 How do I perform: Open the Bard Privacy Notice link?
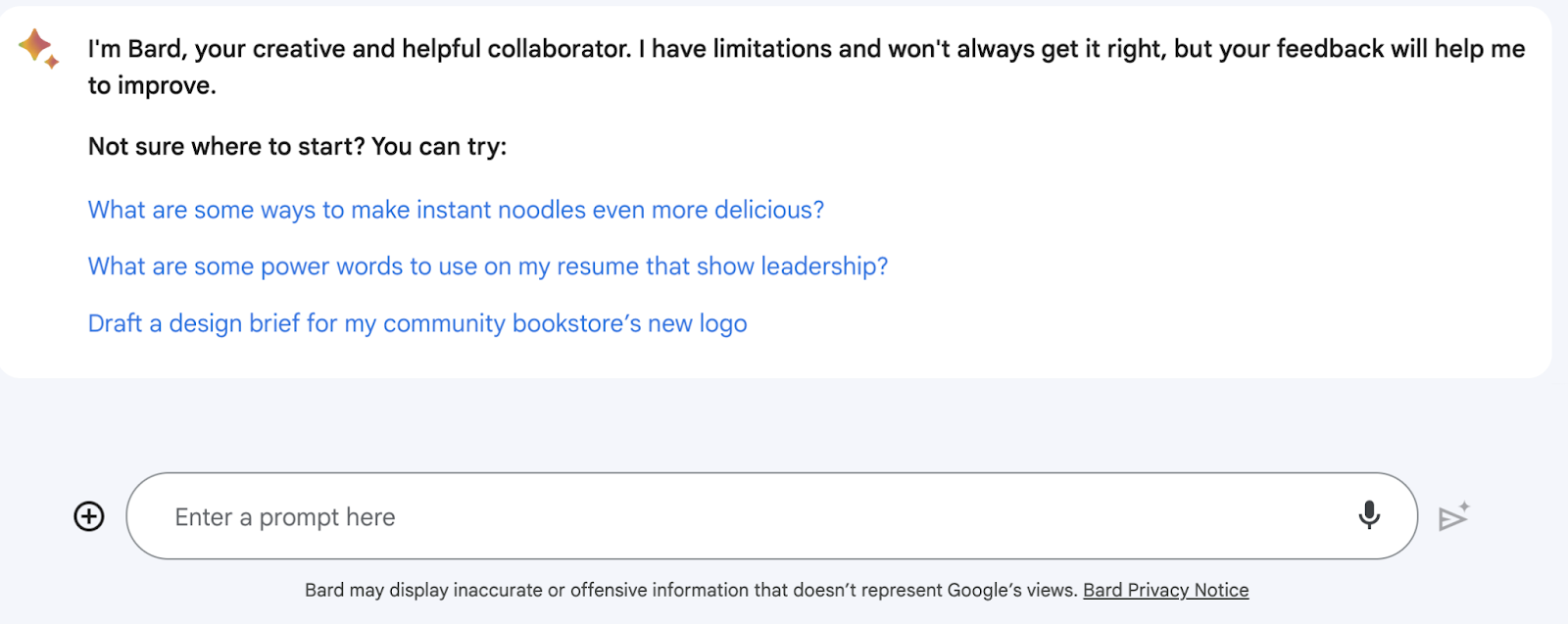pos(1164,590)
